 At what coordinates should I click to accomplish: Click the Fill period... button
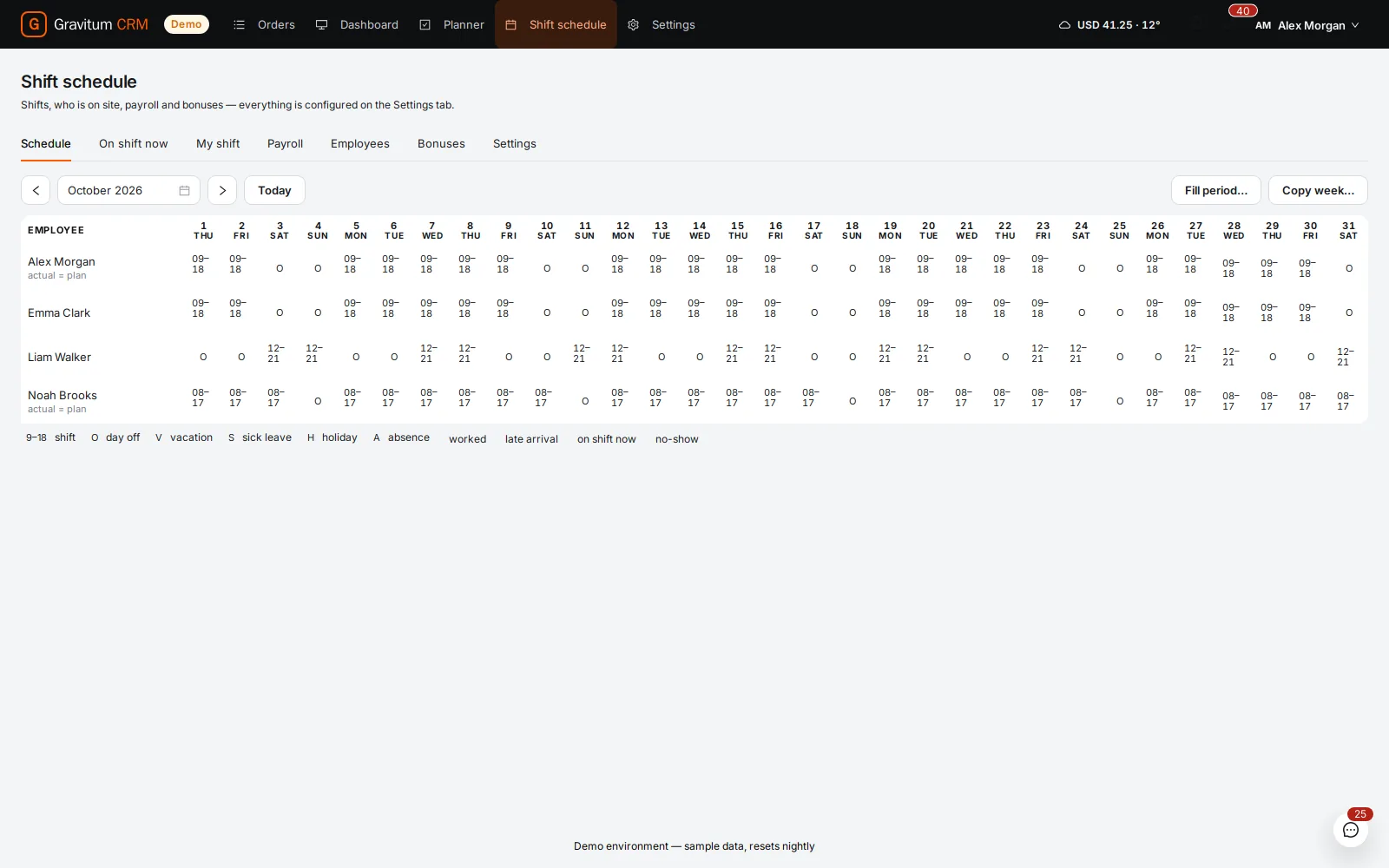click(x=1216, y=190)
